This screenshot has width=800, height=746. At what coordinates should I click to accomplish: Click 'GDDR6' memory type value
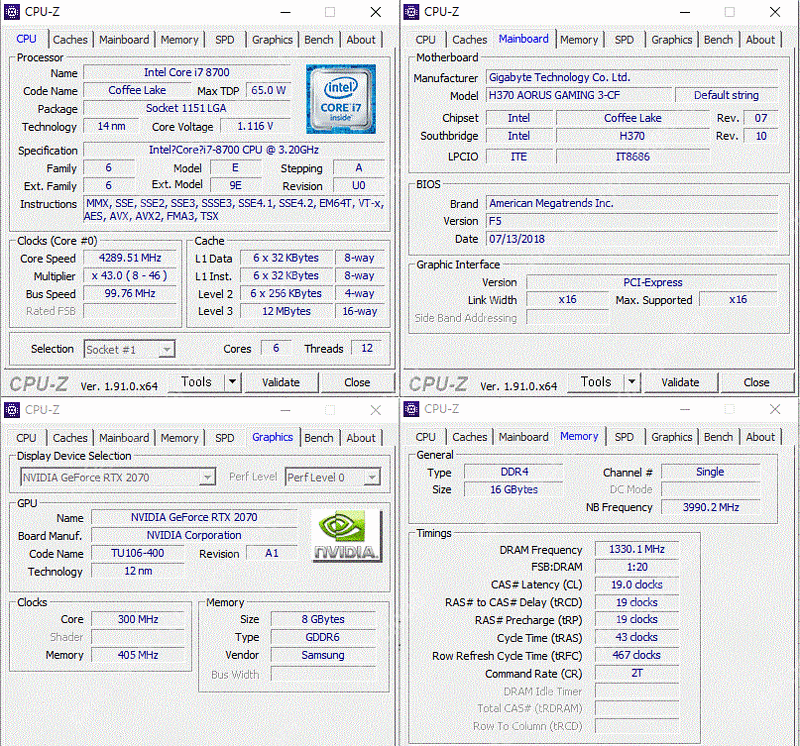(323, 637)
